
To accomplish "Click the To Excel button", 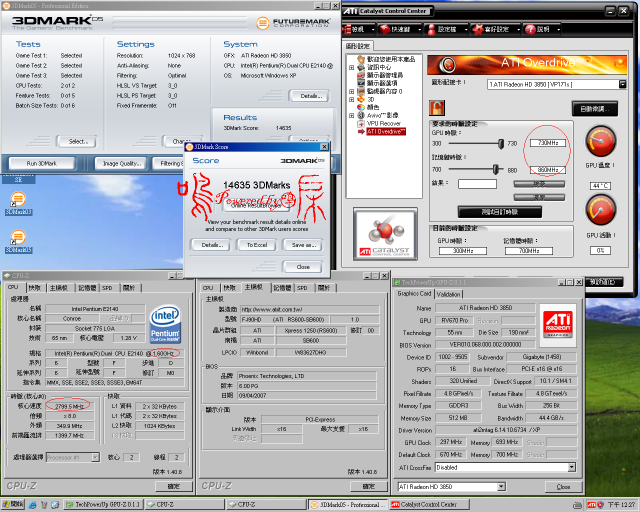I will 257,245.
